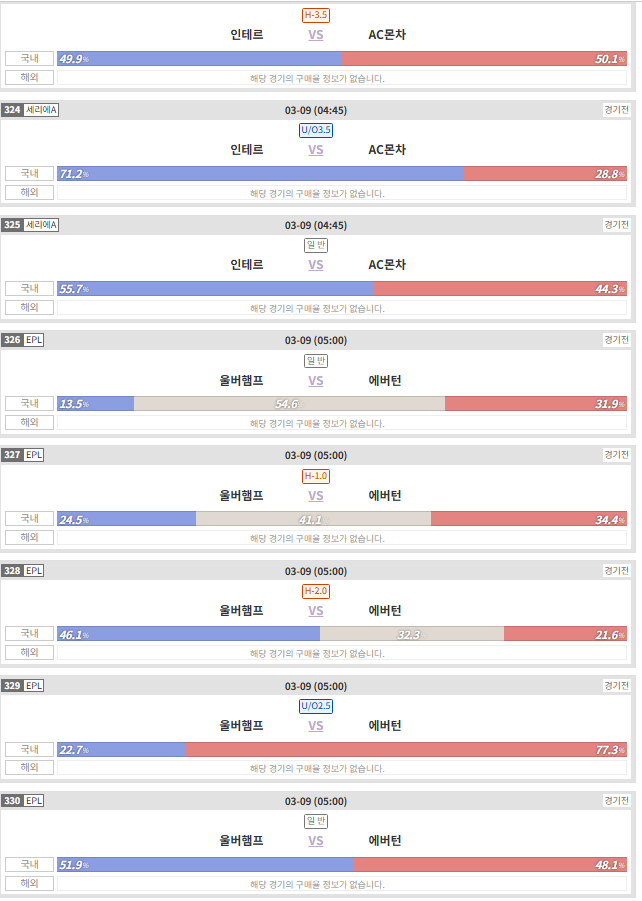
Task: Click the H-2.0 badge in match 328
Action: (x=316, y=591)
